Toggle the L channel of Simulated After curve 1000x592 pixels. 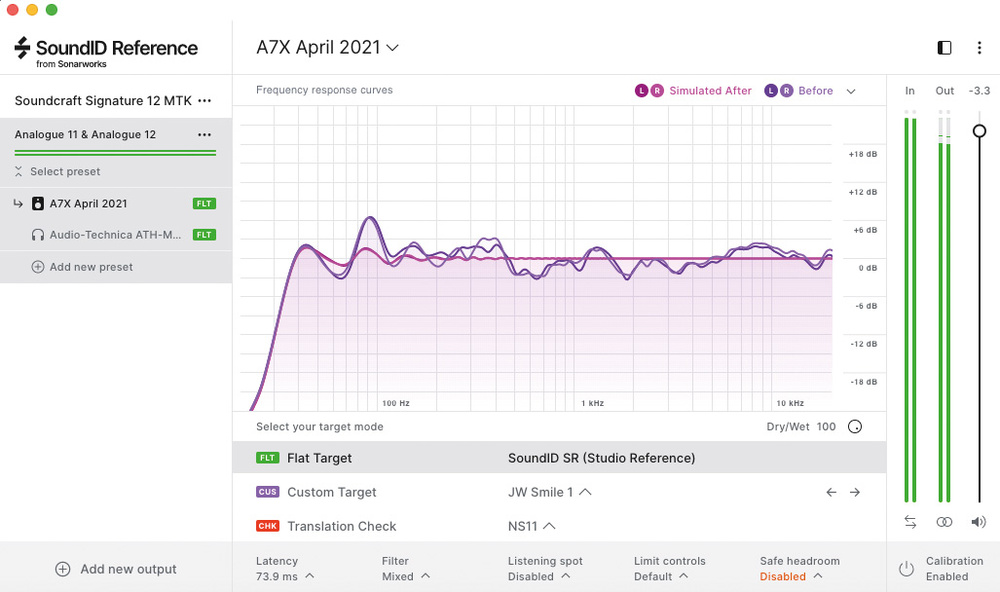pos(641,91)
